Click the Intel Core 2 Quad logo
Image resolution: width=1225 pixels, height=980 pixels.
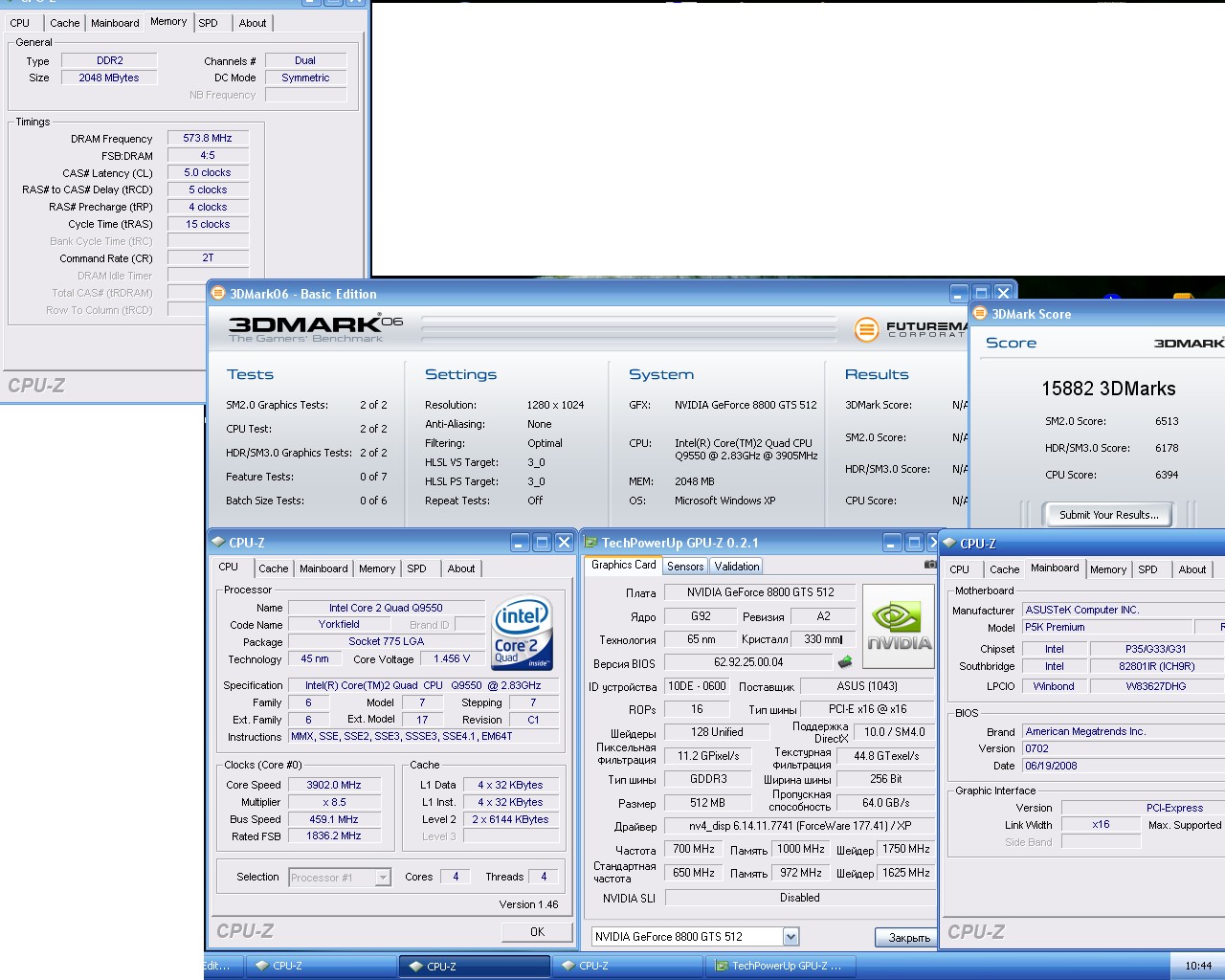tap(522, 633)
